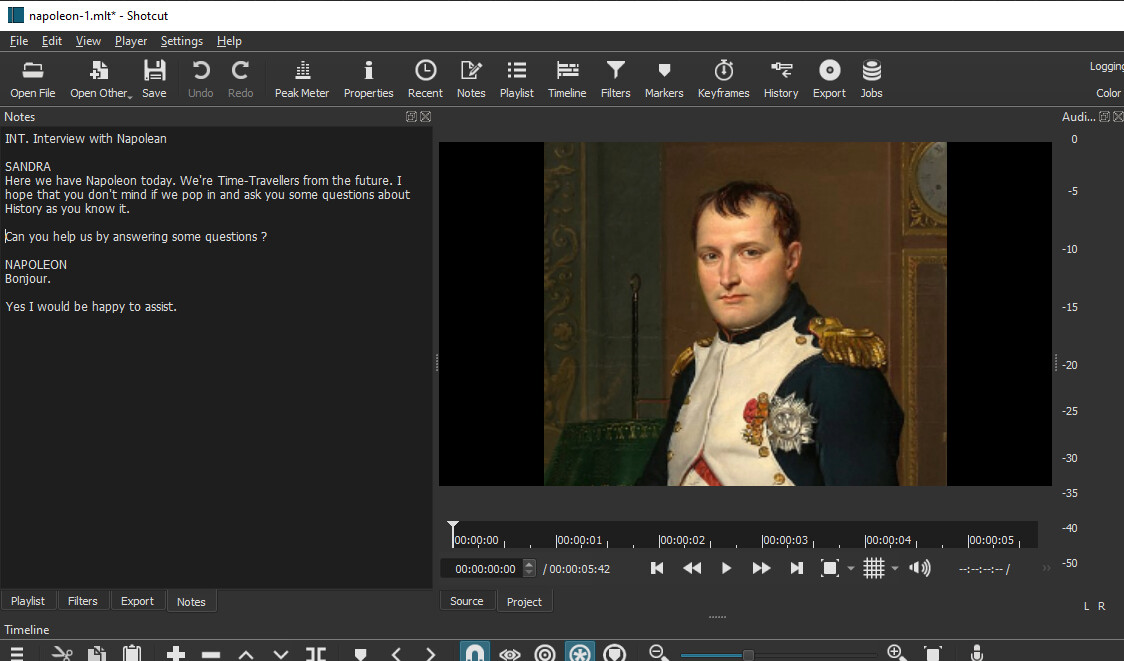
Task: Expand the zoom options dropdown arrow
Action: (x=851, y=569)
